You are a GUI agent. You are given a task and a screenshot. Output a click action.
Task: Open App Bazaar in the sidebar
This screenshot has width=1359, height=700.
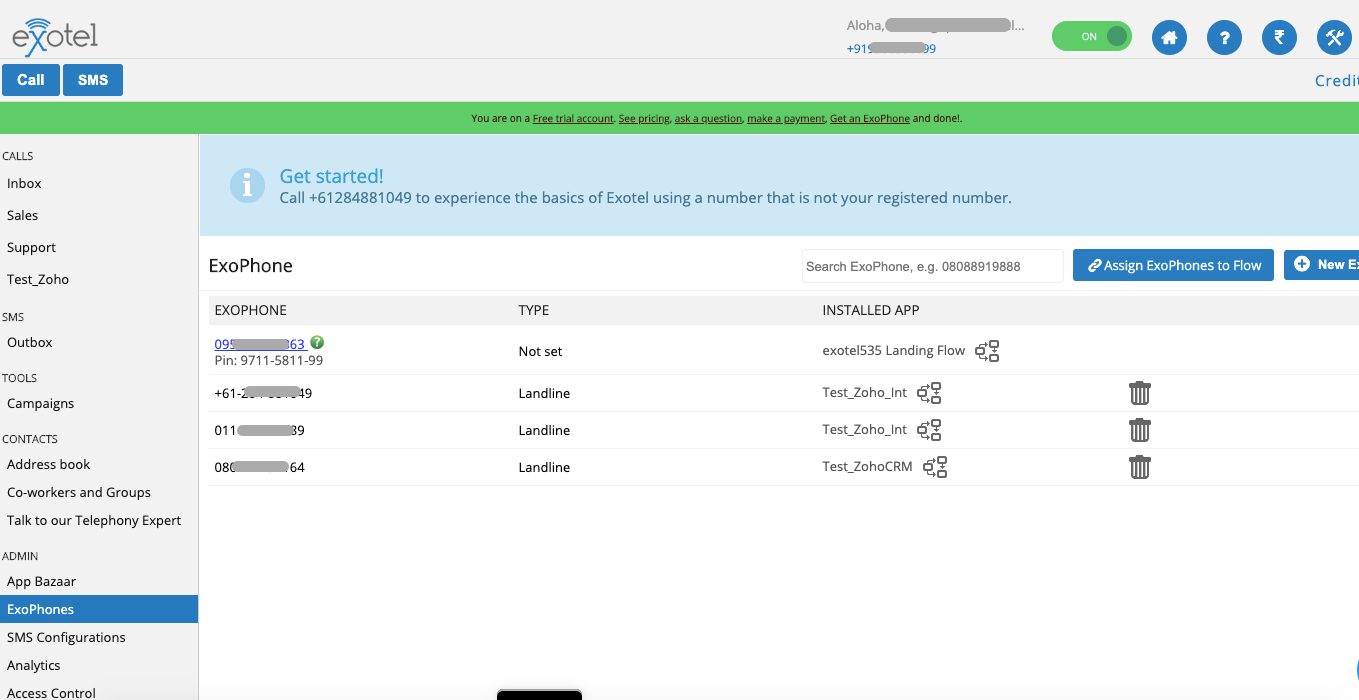pyautogui.click(x=41, y=581)
